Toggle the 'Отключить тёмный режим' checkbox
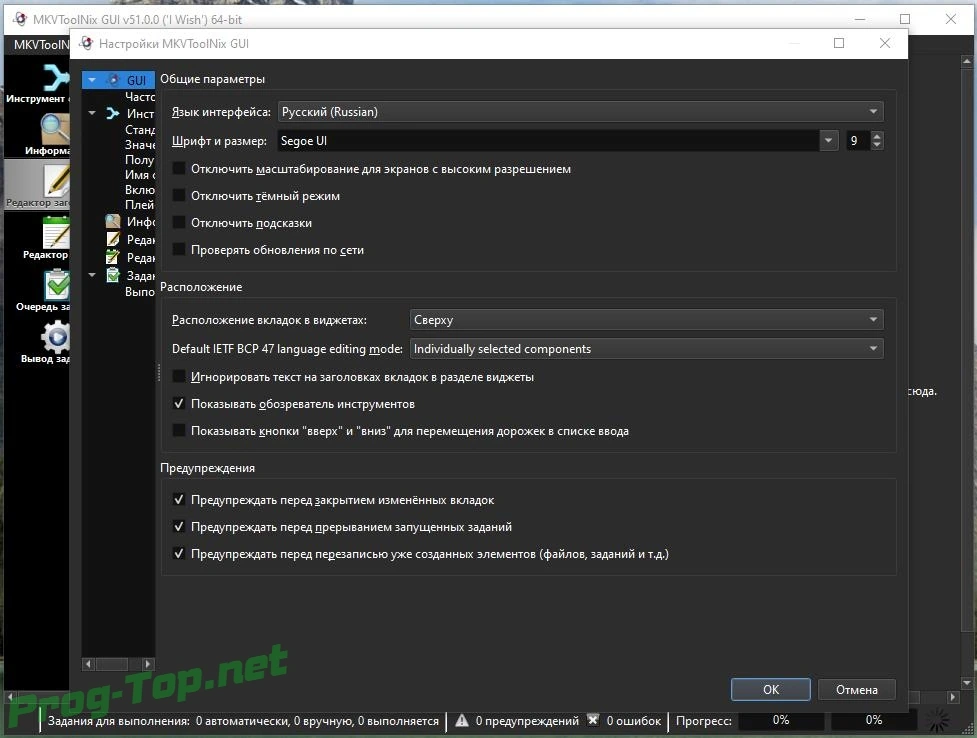Image resolution: width=977 pixels, height=738 pixels. coord(179,195)
